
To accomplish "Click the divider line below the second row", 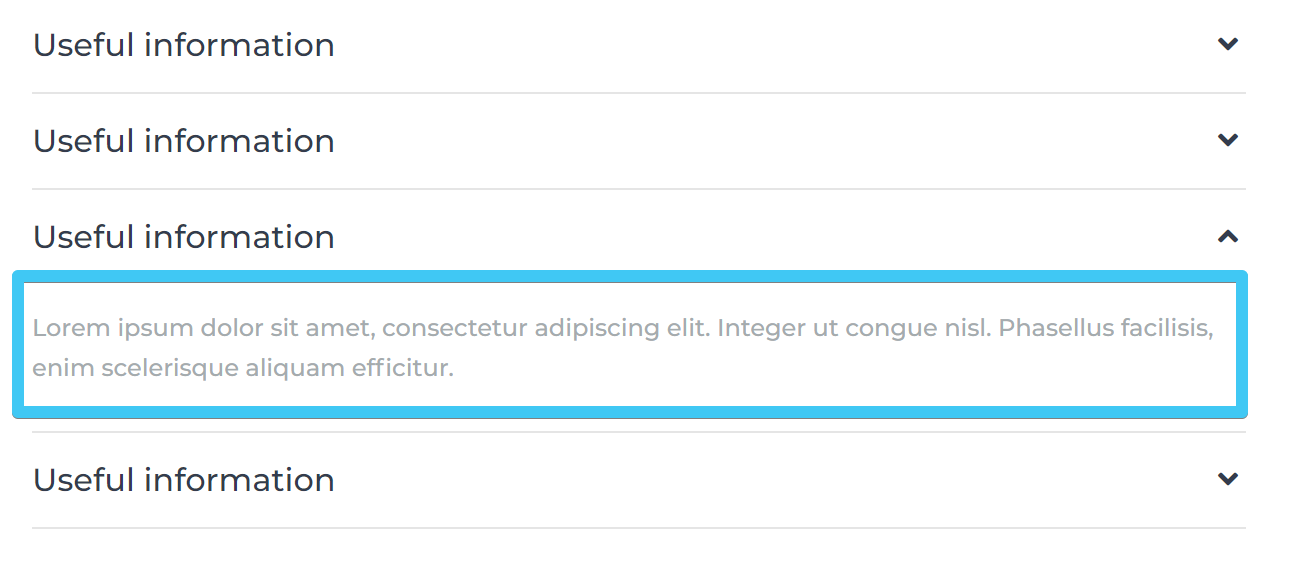I will click(638, 189).
